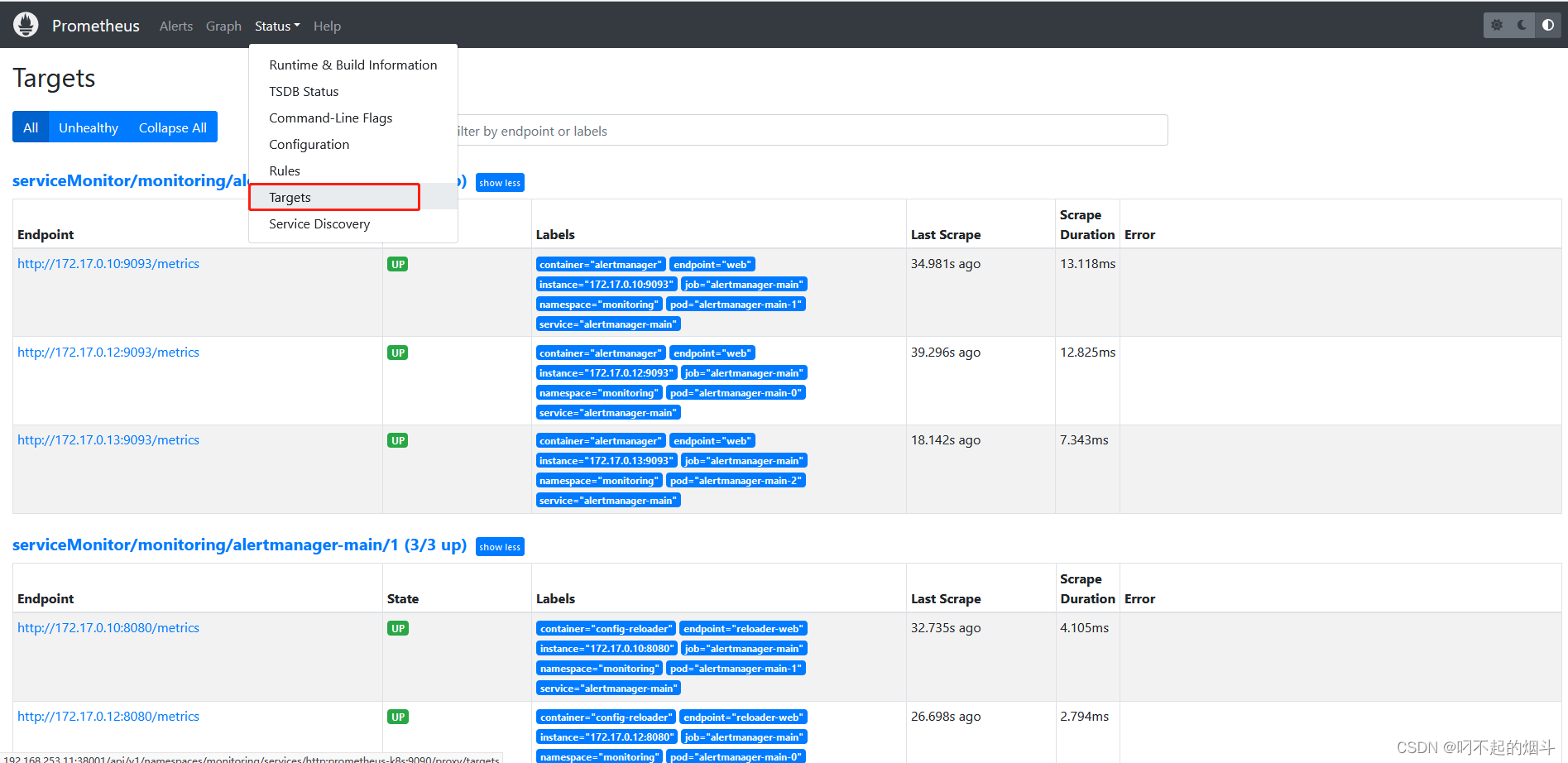
Task: Click label instance="172.17.0.10:8080"
Action: [x=607, y=648]
